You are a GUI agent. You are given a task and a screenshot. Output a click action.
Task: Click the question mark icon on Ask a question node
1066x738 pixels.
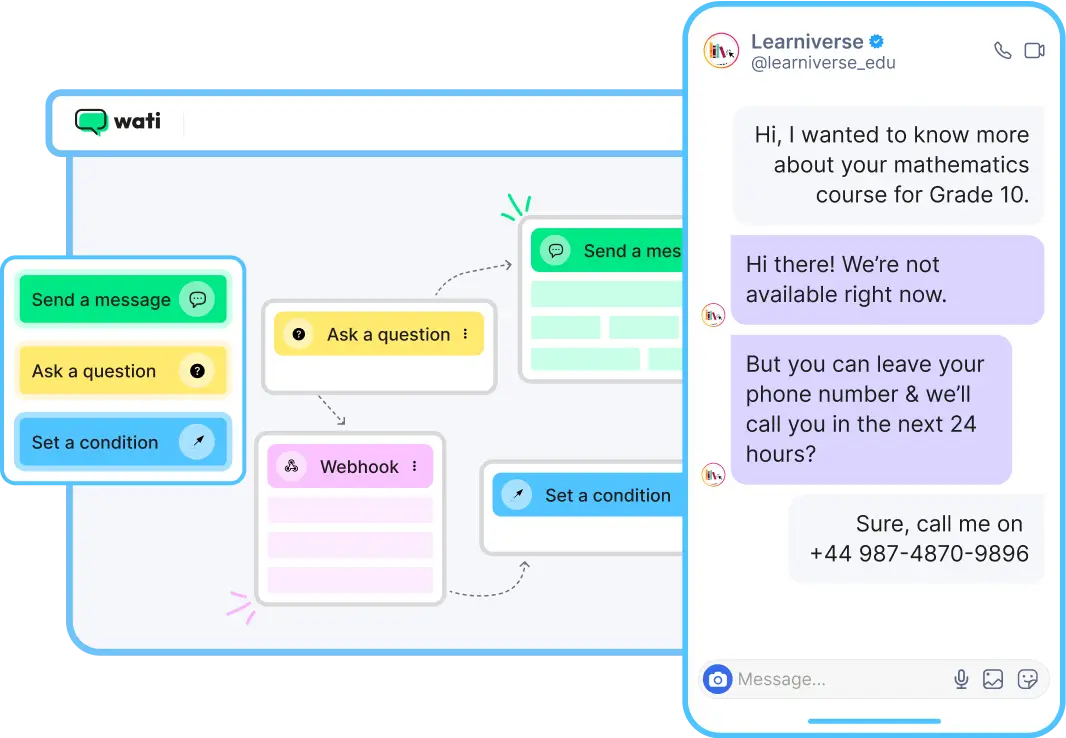tap(298, 334)
